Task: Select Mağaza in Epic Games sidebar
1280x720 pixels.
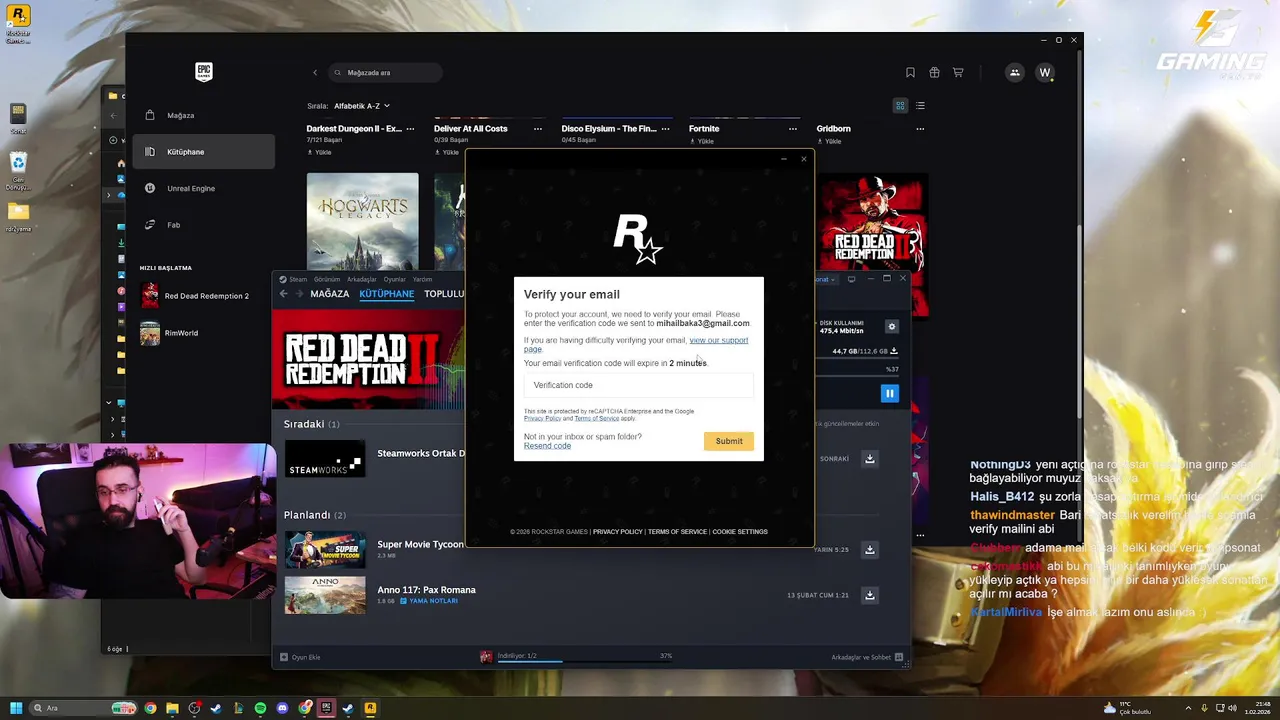Action: point(203,115)
